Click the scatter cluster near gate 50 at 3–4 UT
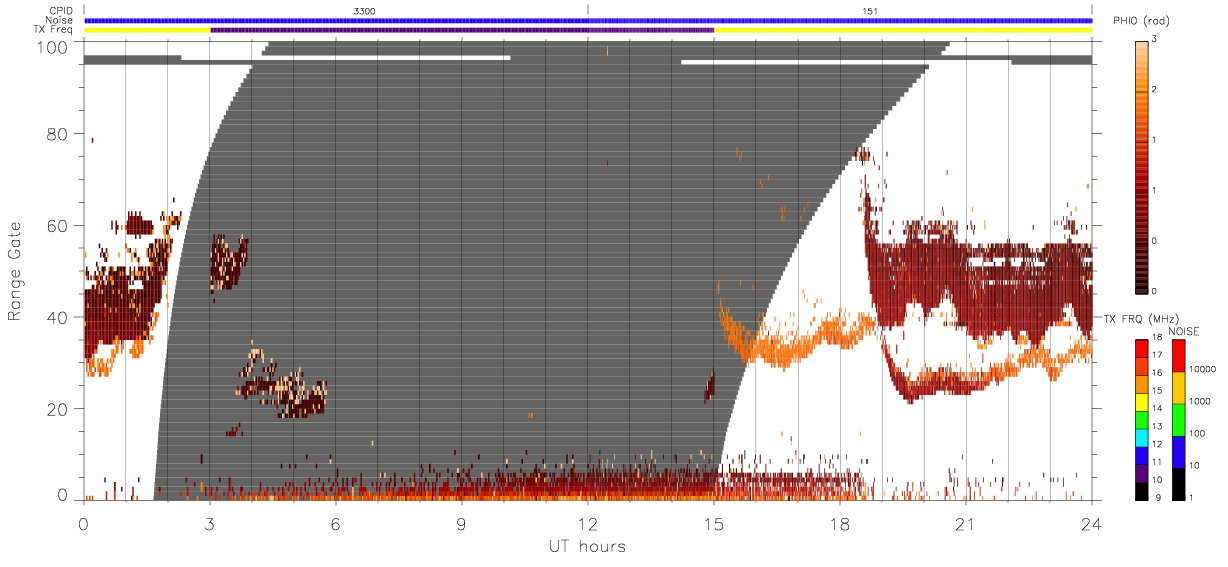The height and width of the screenshot is (567, 1228). click(228, 262)
